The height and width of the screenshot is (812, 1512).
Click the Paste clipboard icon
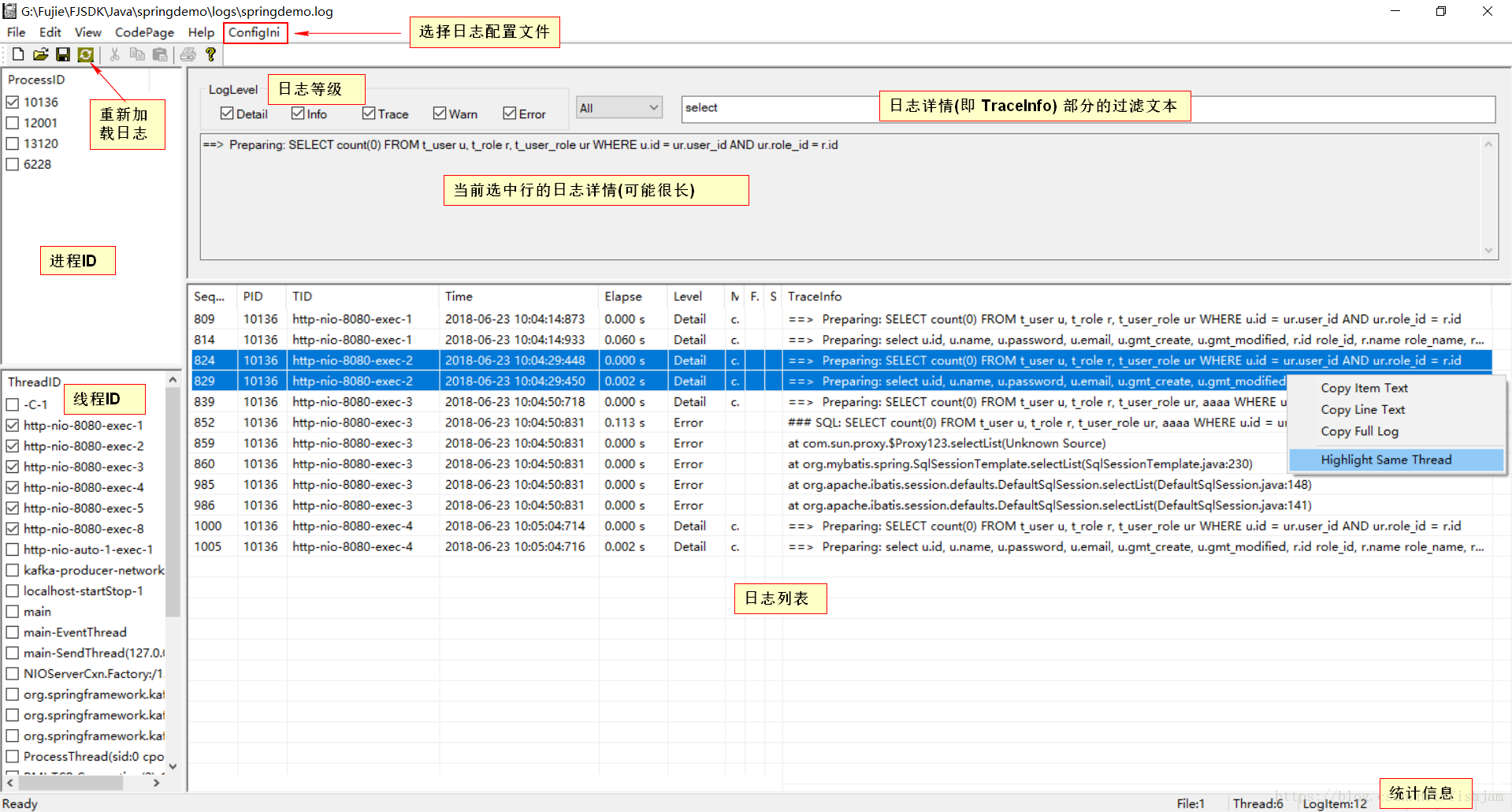click(x=160, y=54)
